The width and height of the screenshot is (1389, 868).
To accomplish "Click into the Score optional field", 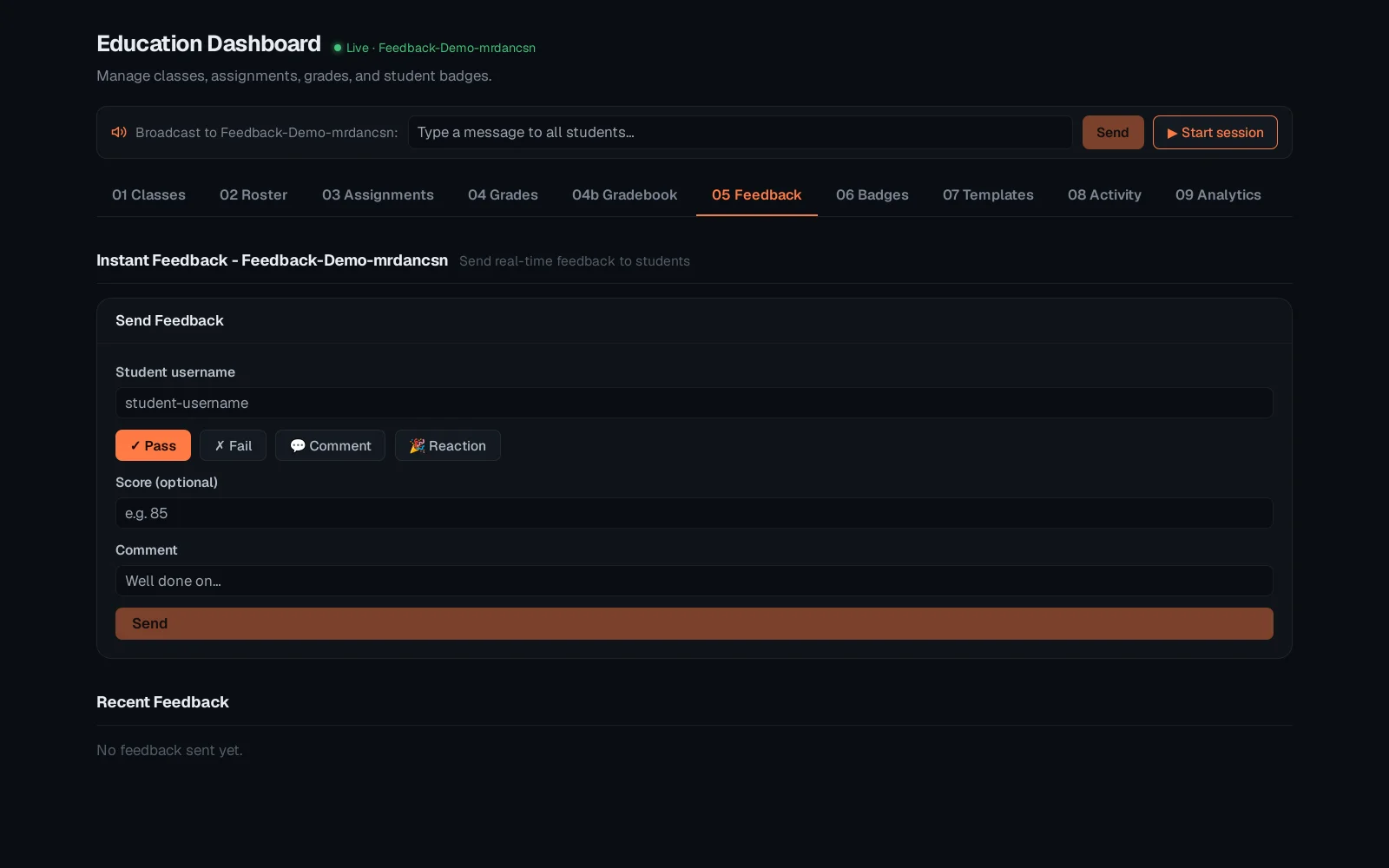I will (694, 513).
